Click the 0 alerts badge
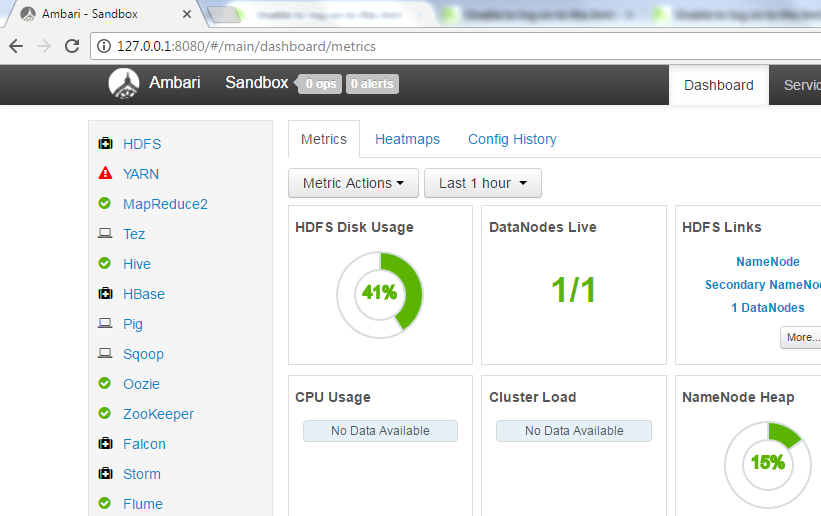The width and height of the screenshot is (821, 516). [x=372, y=84]
